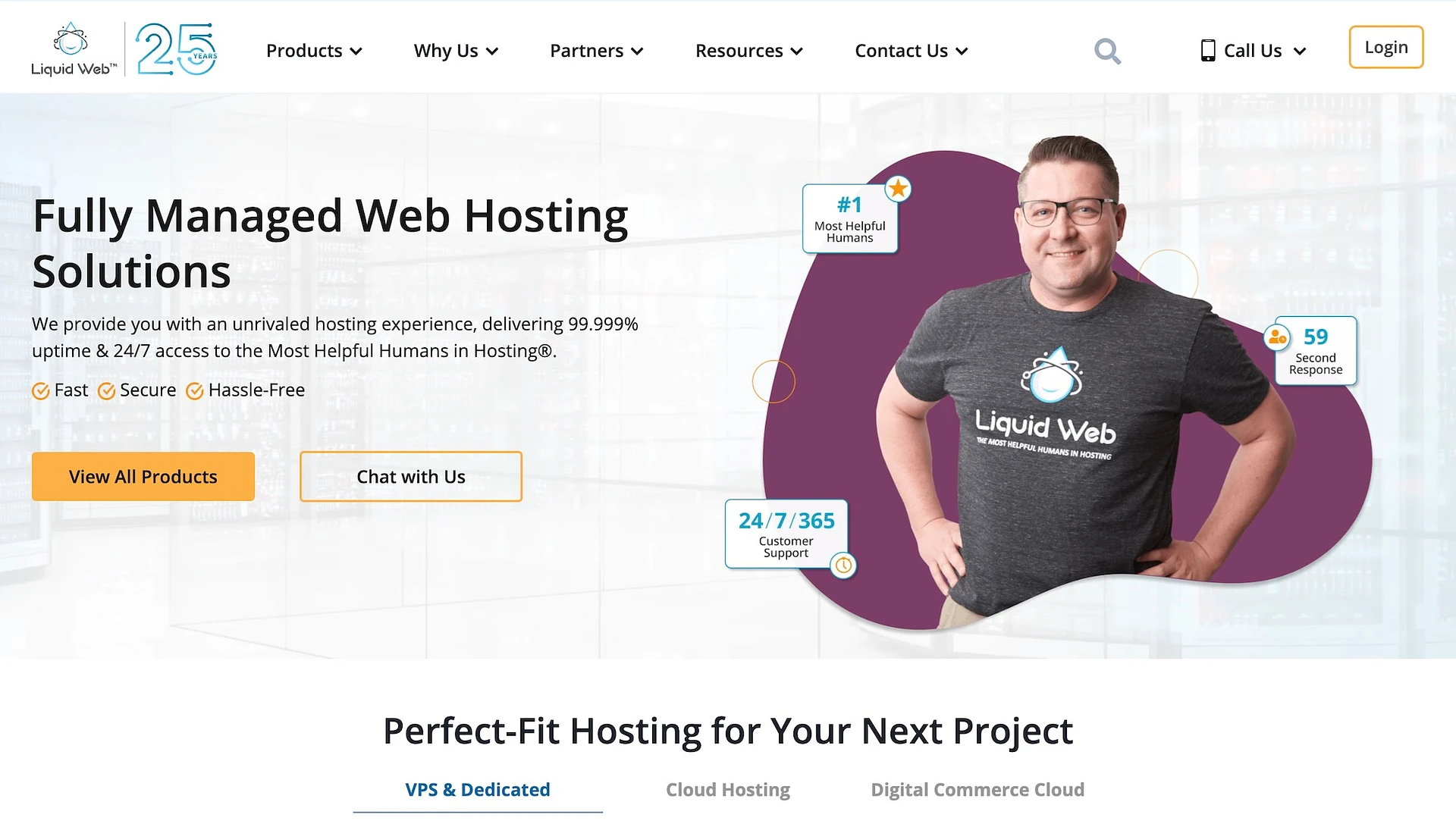The height and width of the screenshot is (827, 1456).
Task: Select the Cloud Hosting tab
Action: coord(728,789)
